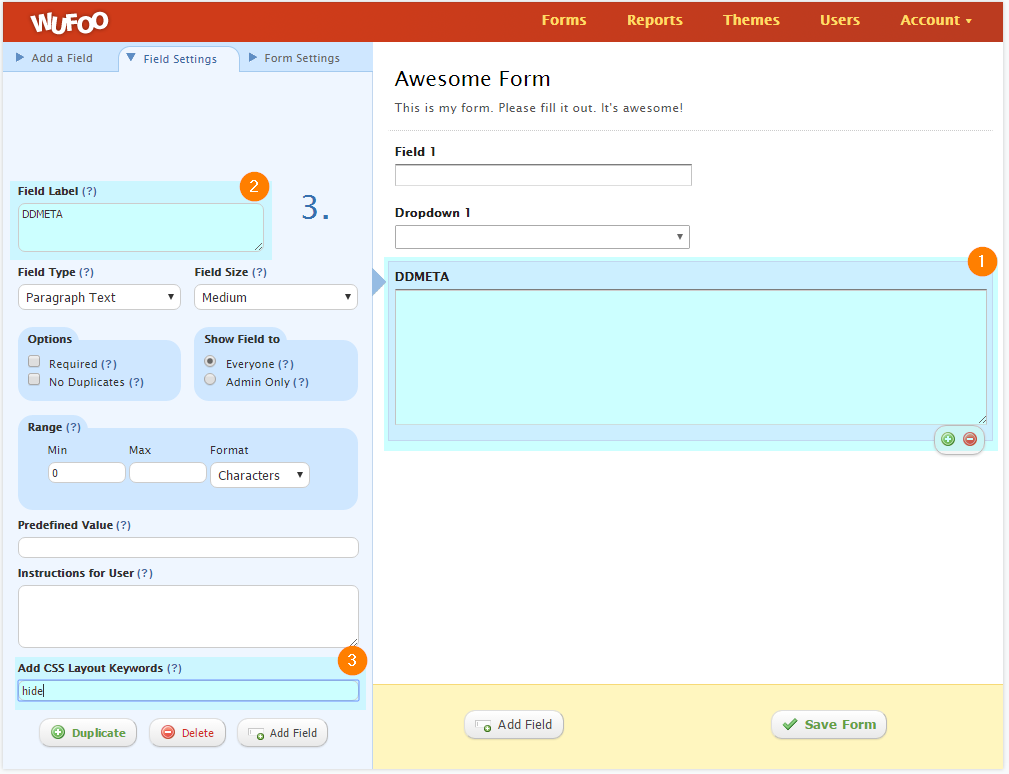1009x774 pixels.
Task: Enable the Required checkbox
Action: click(x=34, y=362)
